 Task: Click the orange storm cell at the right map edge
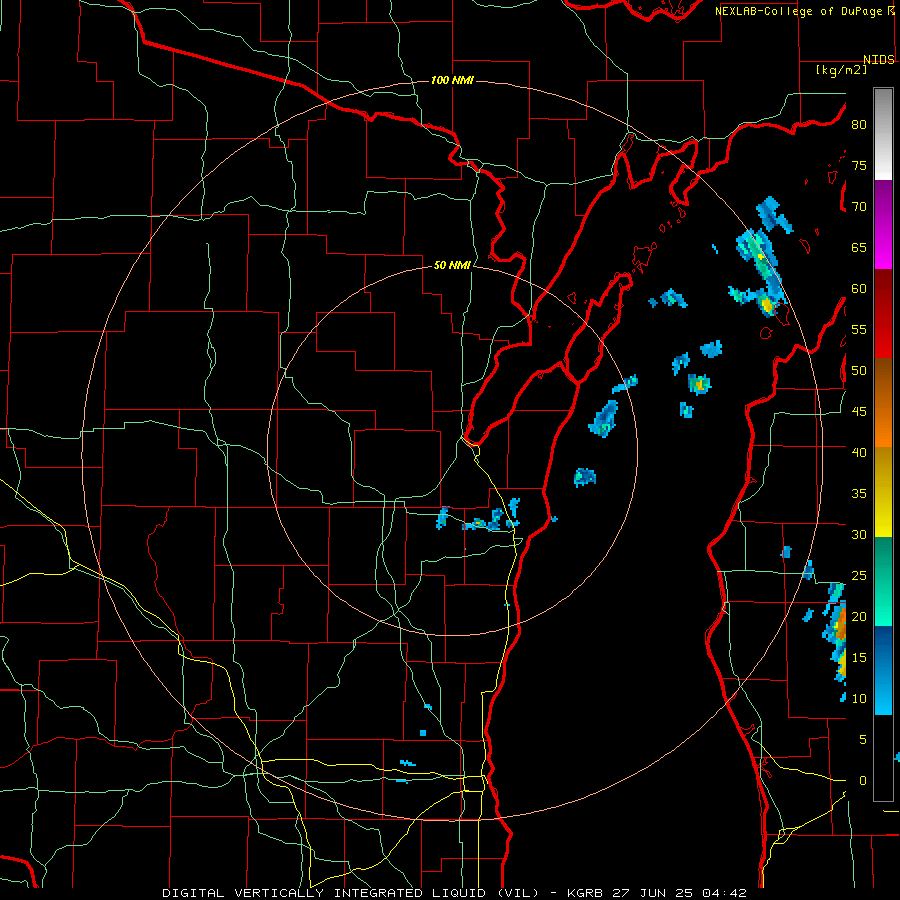(x=839, y=627)
